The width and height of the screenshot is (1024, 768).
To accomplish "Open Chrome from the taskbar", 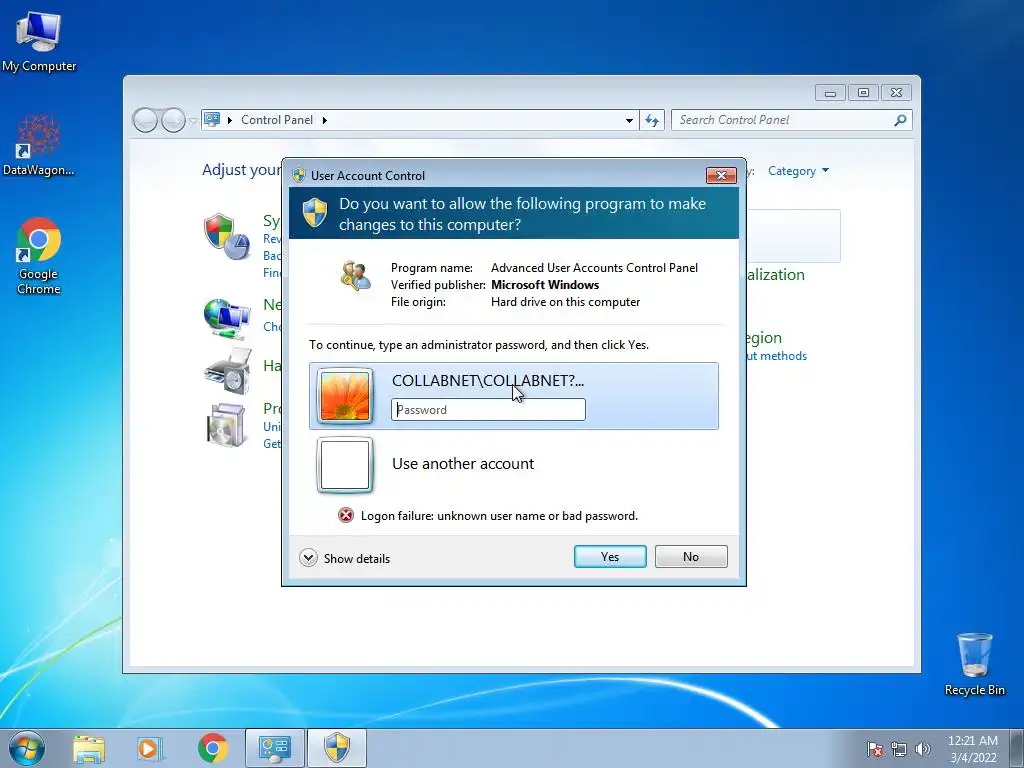I will pyautogui.click(x=212, y=749).
